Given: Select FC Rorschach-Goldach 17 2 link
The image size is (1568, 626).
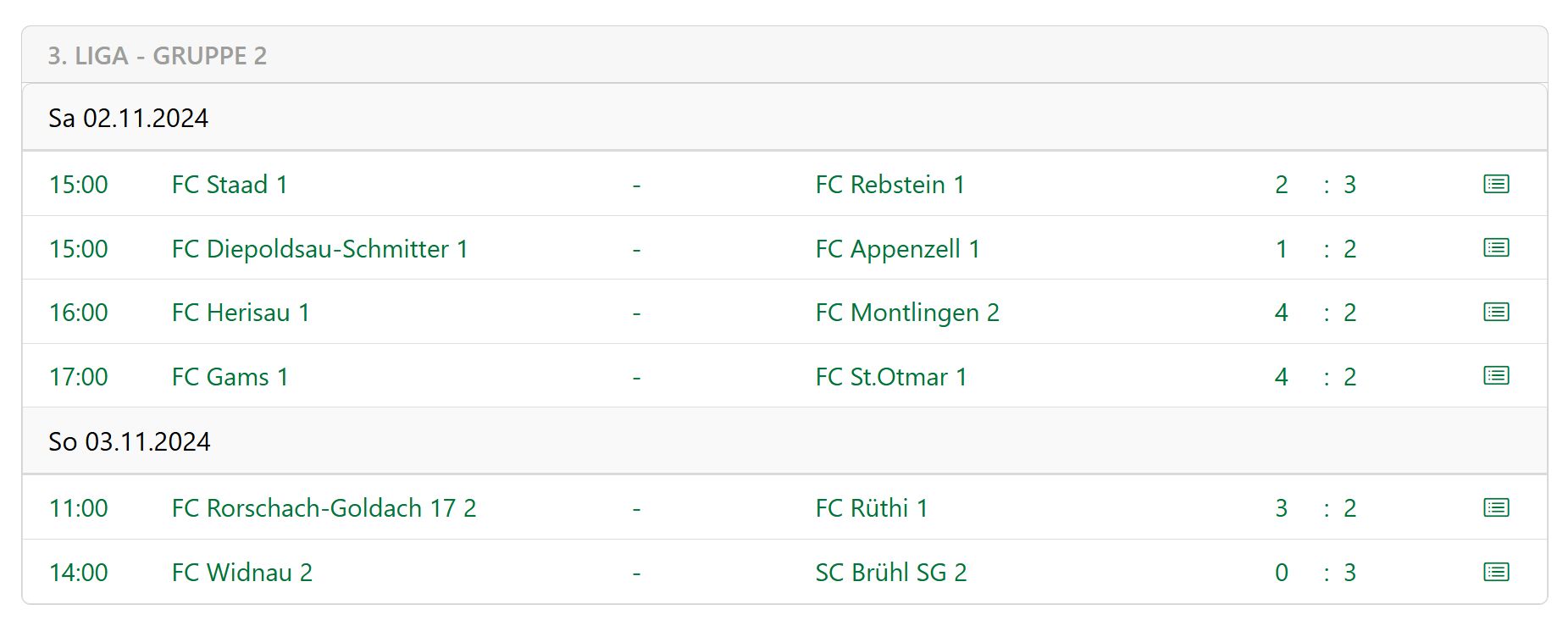Looking at the screenshot, I should tap(324, 508).
